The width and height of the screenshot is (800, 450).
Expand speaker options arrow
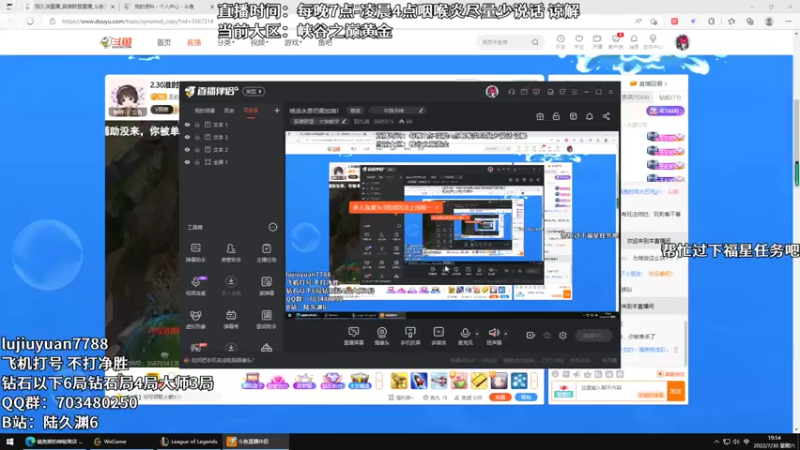tap(506, 334)
